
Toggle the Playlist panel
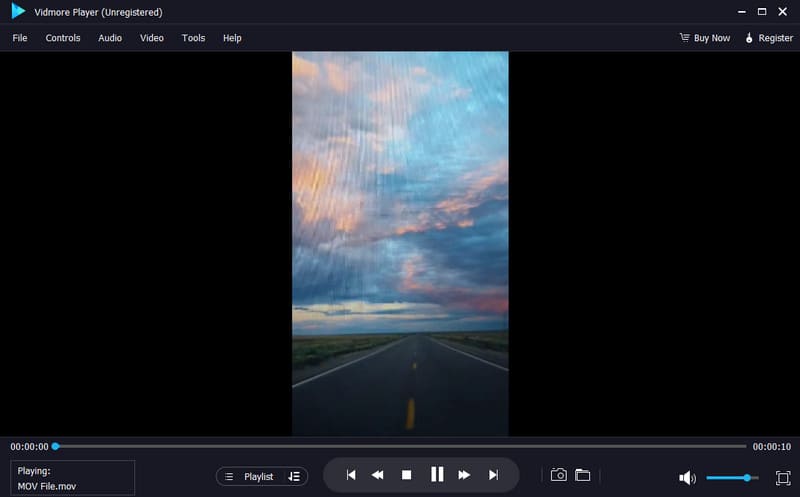point(250,477)
